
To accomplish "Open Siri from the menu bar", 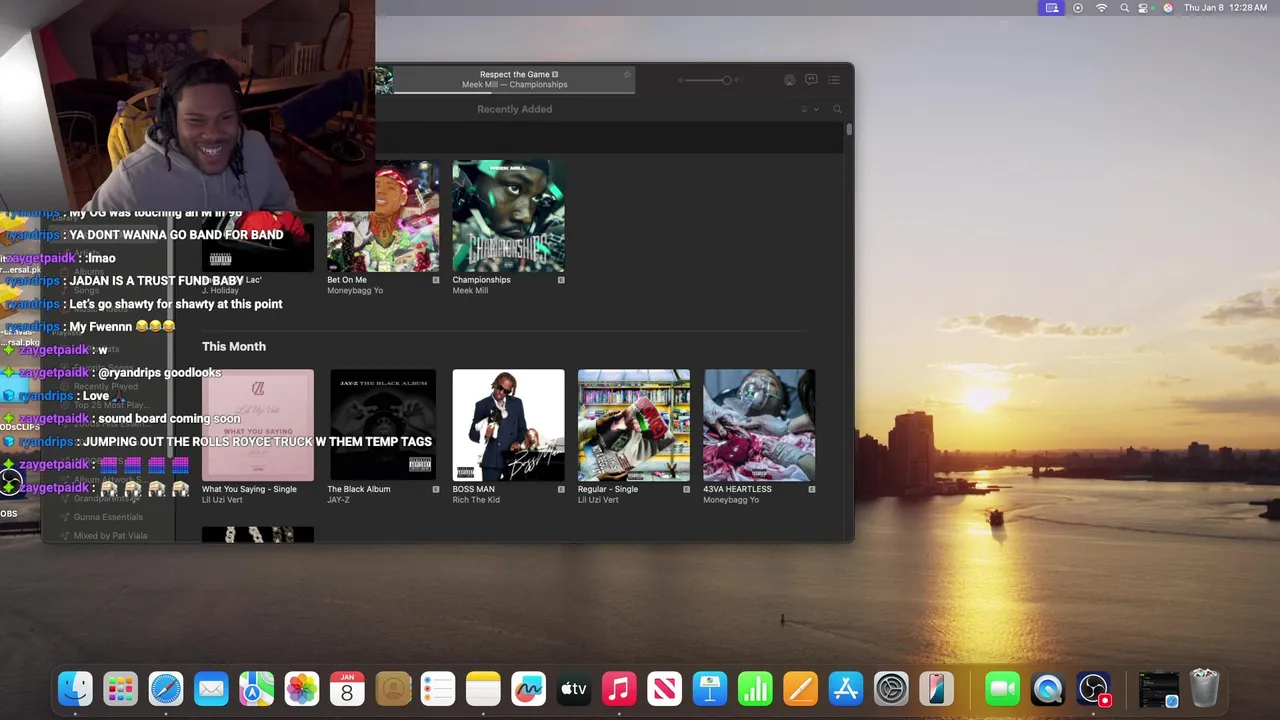I will [x=1168, y=8].
